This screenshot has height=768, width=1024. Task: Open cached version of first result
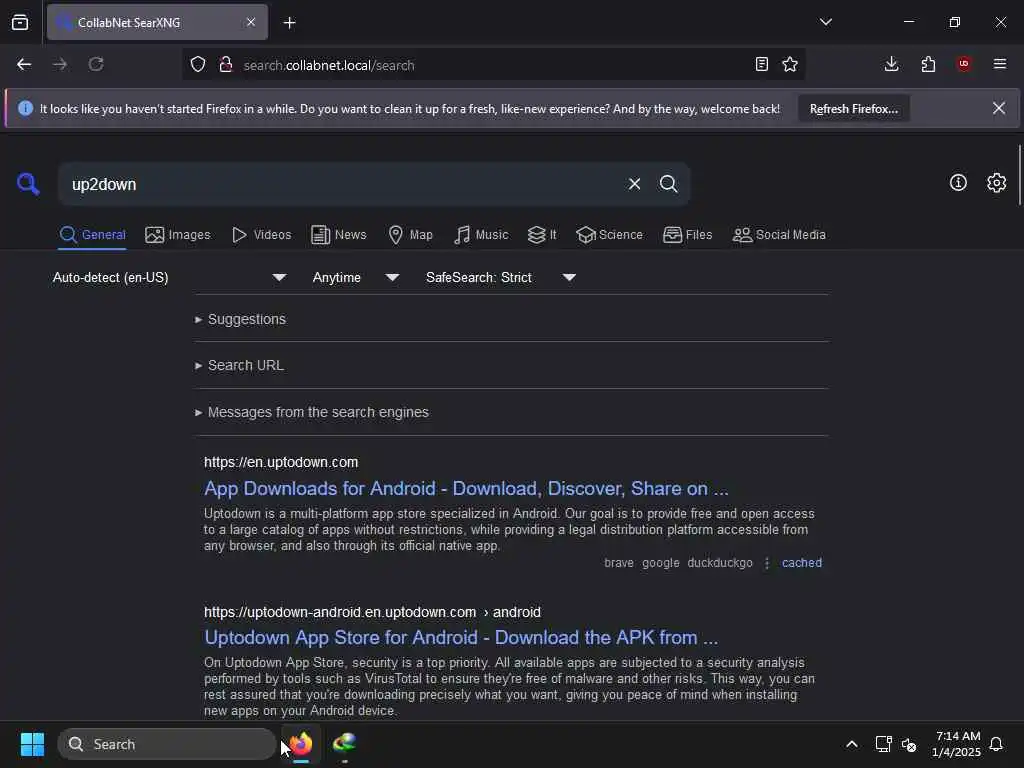[802, 563]
